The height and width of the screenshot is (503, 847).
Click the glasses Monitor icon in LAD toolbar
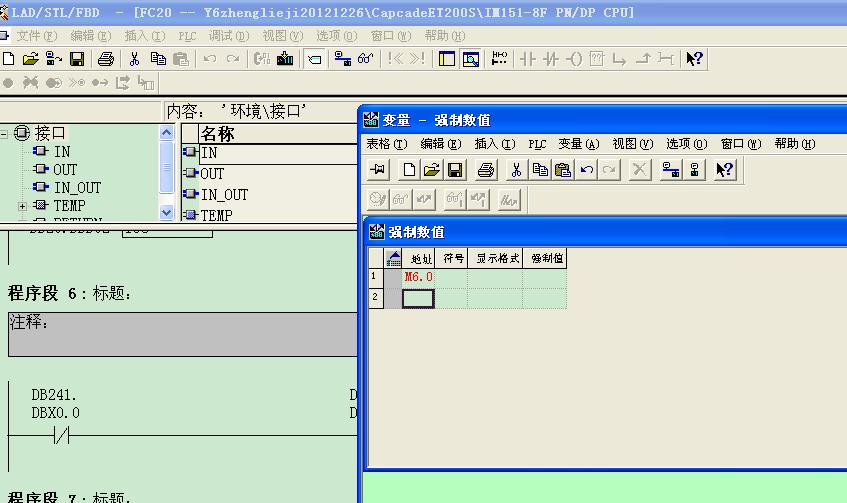point(366,59)
